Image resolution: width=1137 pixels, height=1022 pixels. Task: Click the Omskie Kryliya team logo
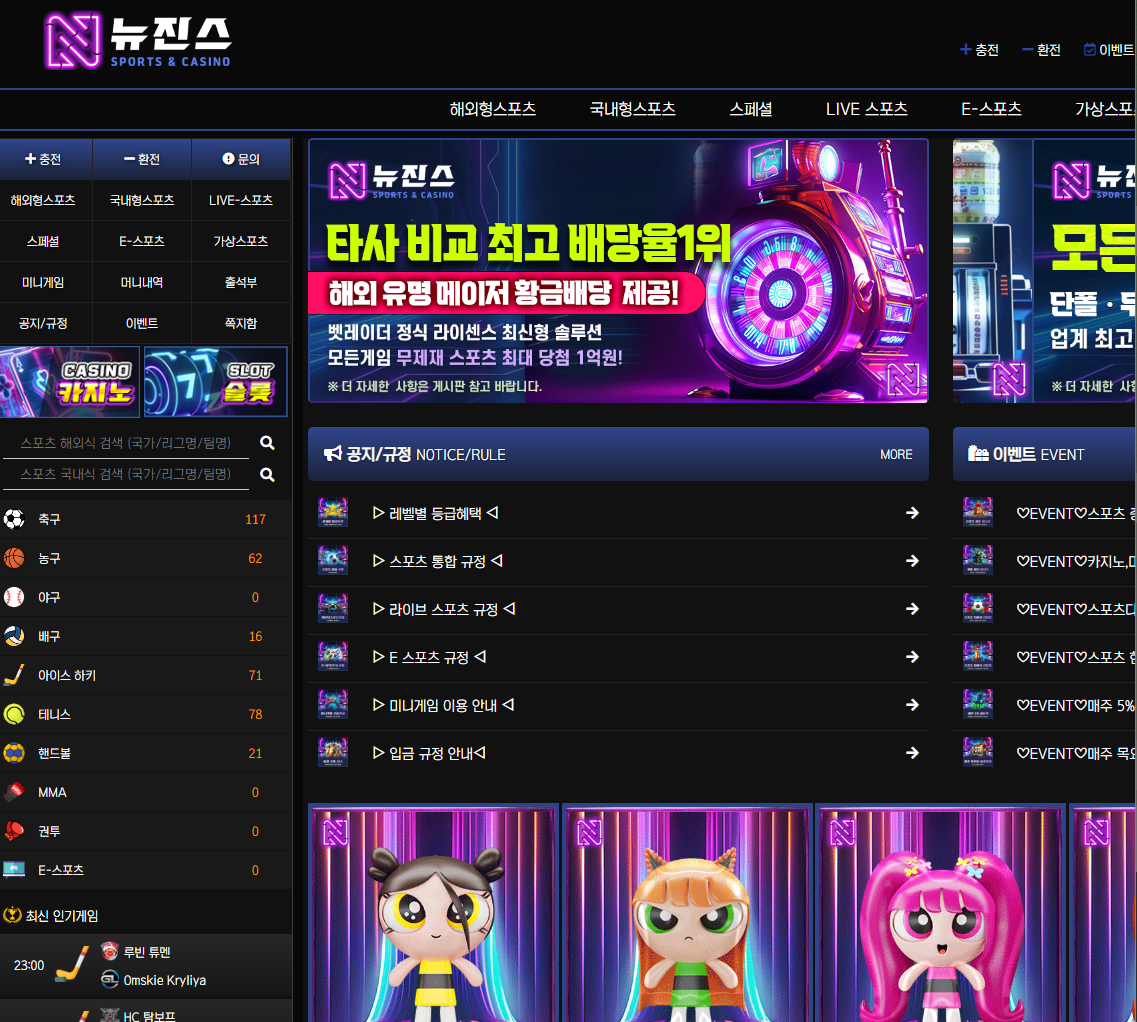(x=109, y=979)
